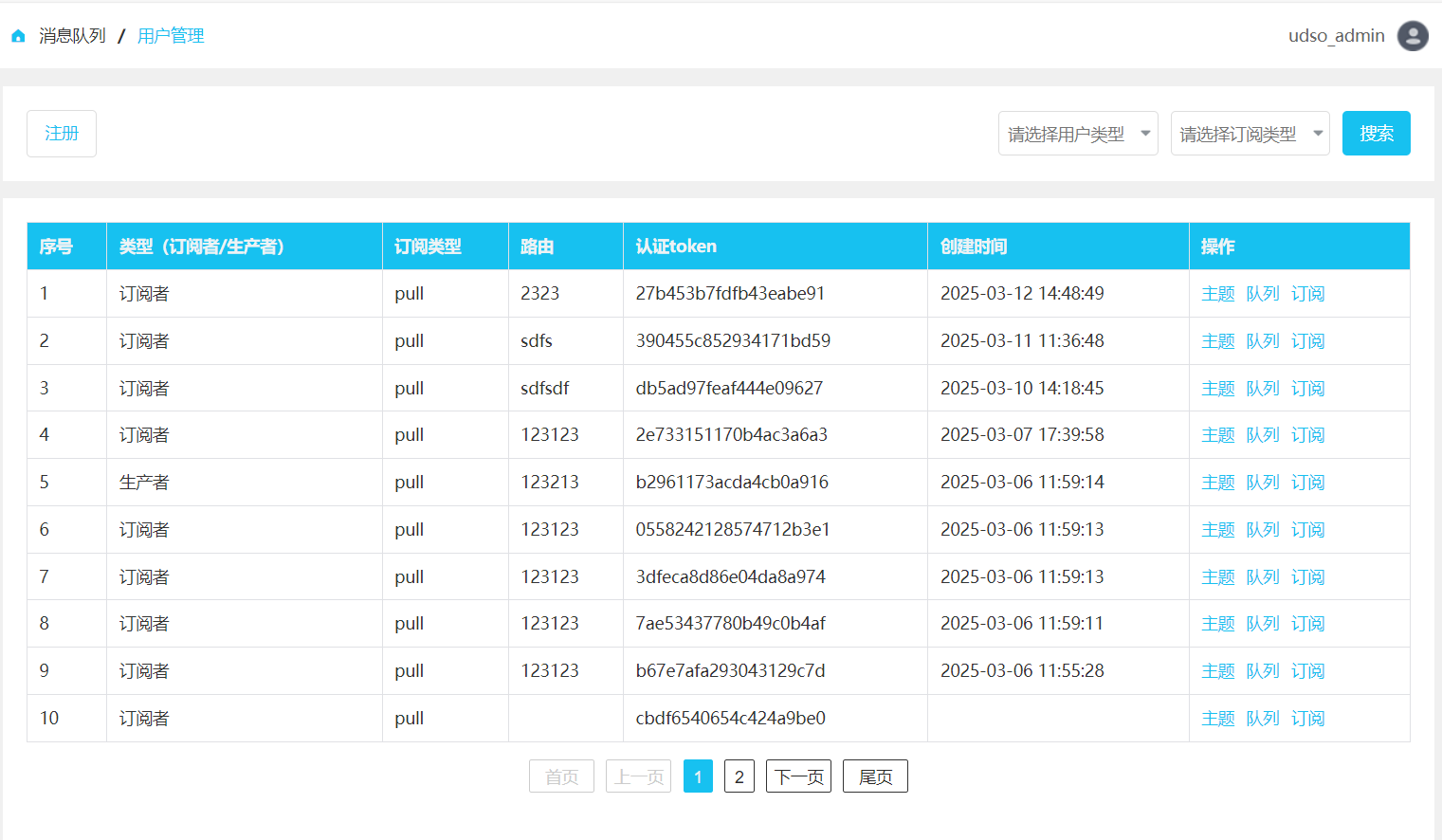Image resolution: width=1442 pixels, height=840 pixels.
Task: Open the udso_admin user avatar icon
Action: click(1413, 36)
